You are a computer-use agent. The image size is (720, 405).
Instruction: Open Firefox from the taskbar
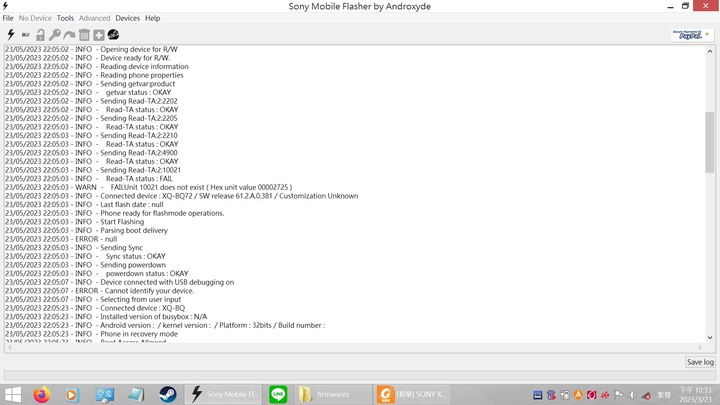click(42, 394)
